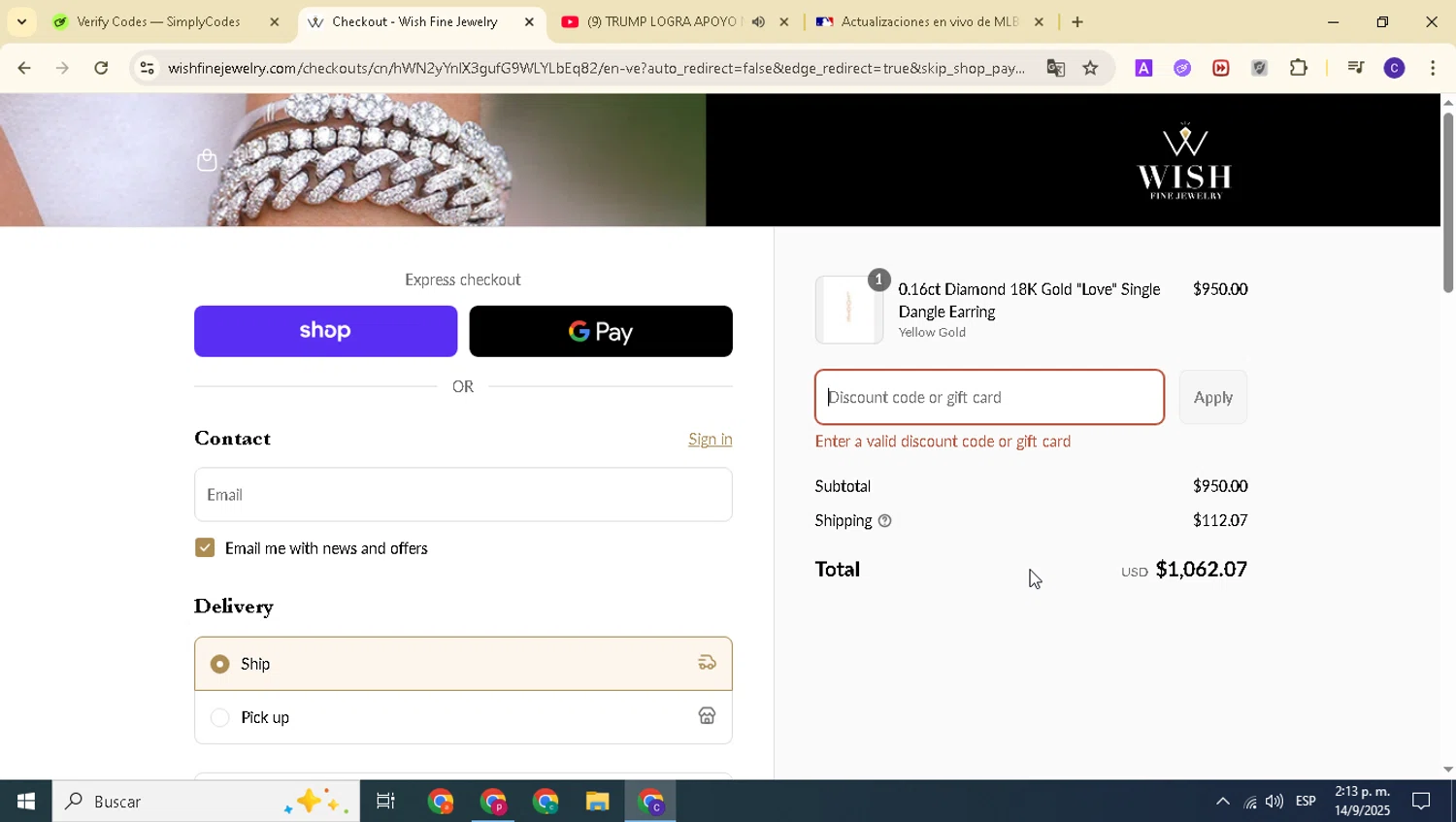Open the notifications center icon
This screenshot has width=1456, height=822.
[x=1421, y=802]
